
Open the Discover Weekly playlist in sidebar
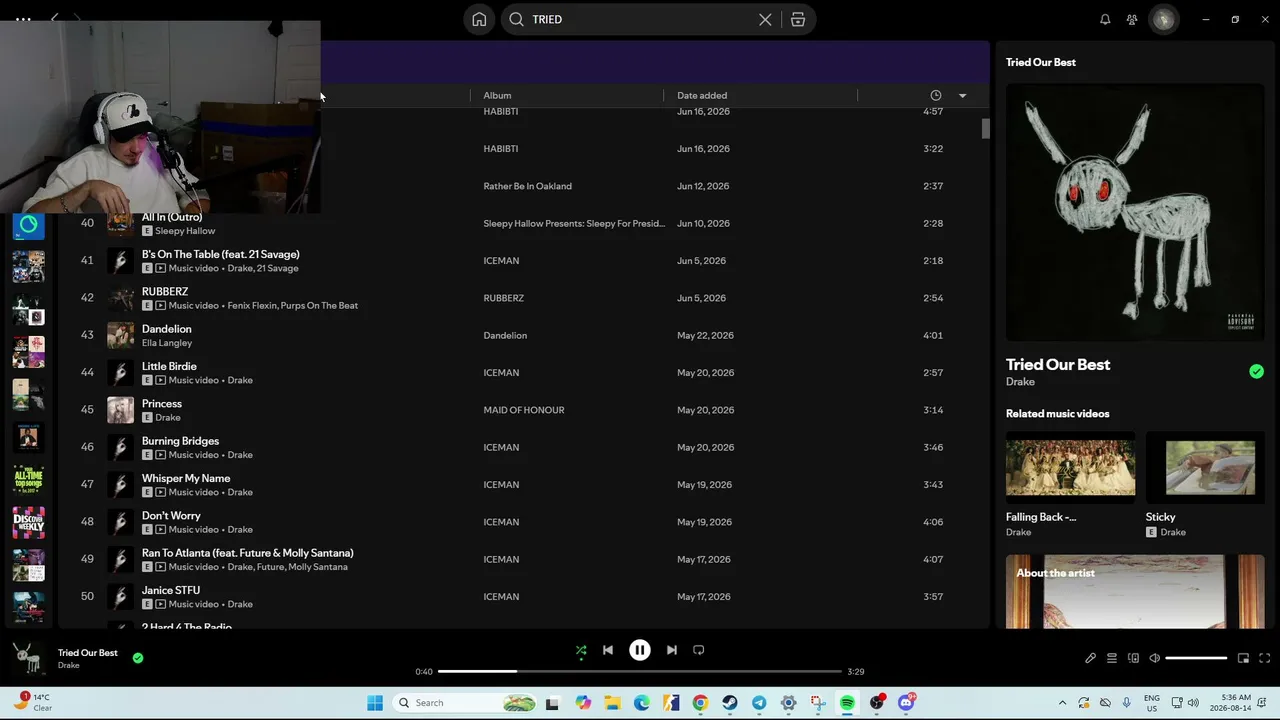click(x=28, y=521)
